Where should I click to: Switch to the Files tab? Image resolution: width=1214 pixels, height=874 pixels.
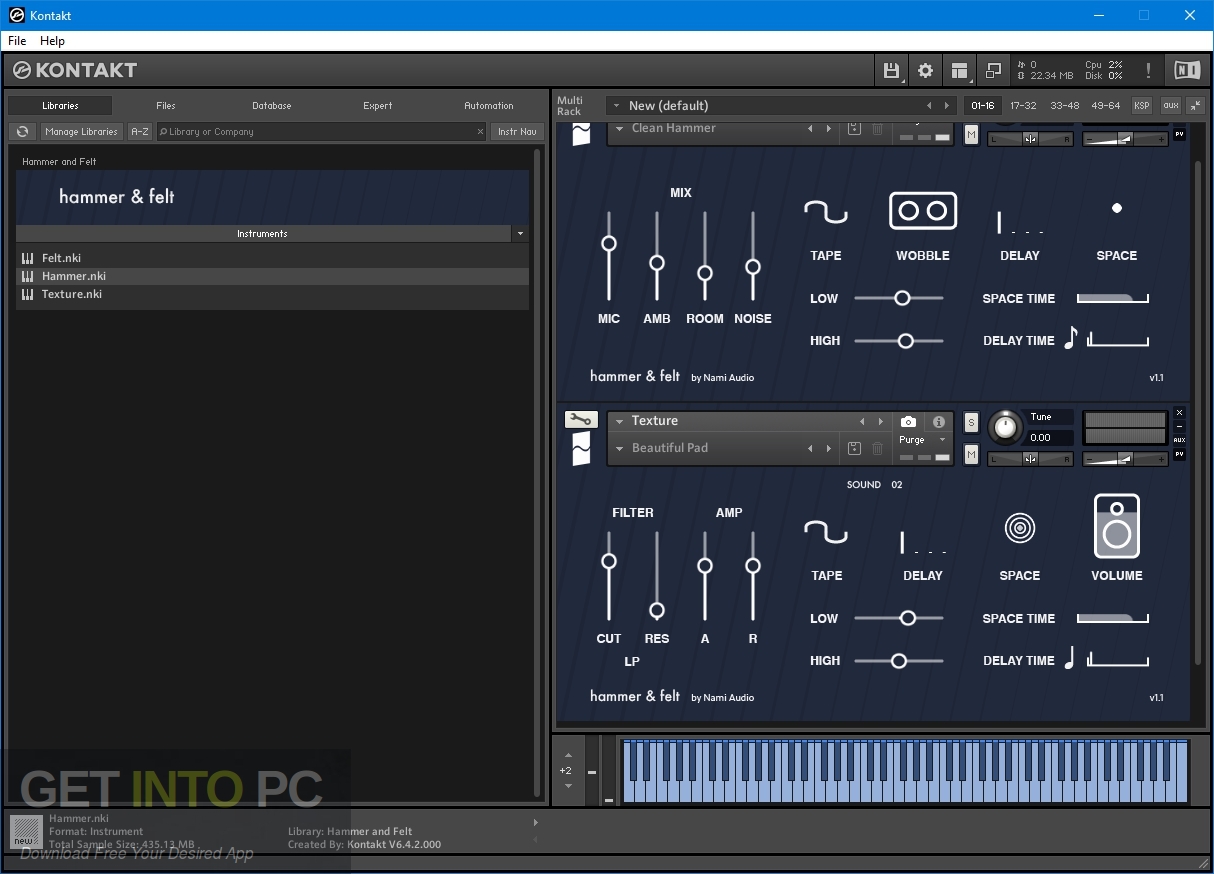pos(166,105)
